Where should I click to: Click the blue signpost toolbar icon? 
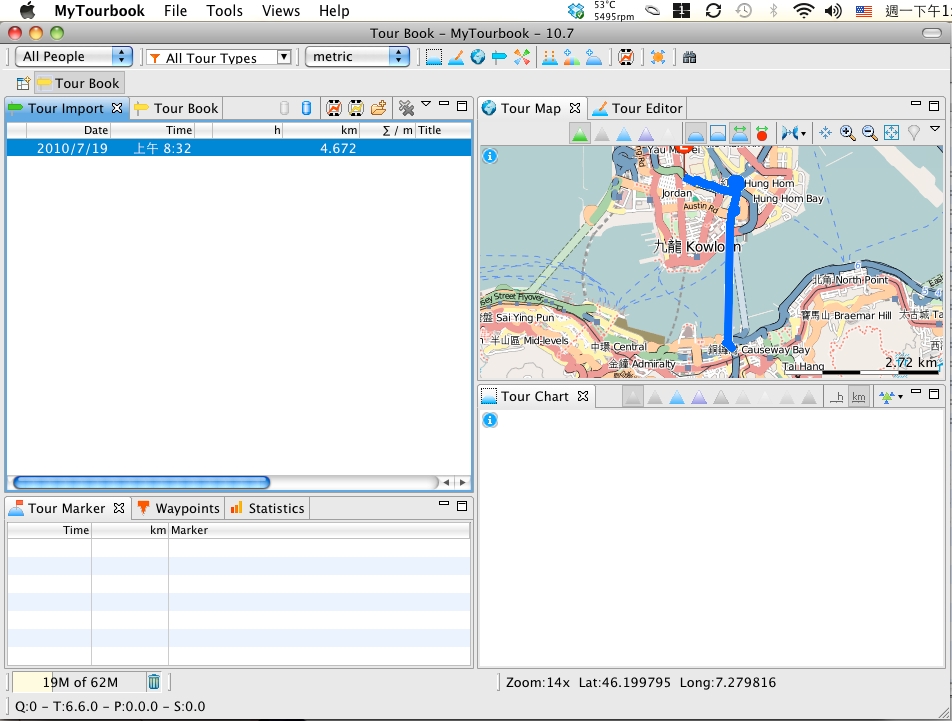click(x=499, y=57)
